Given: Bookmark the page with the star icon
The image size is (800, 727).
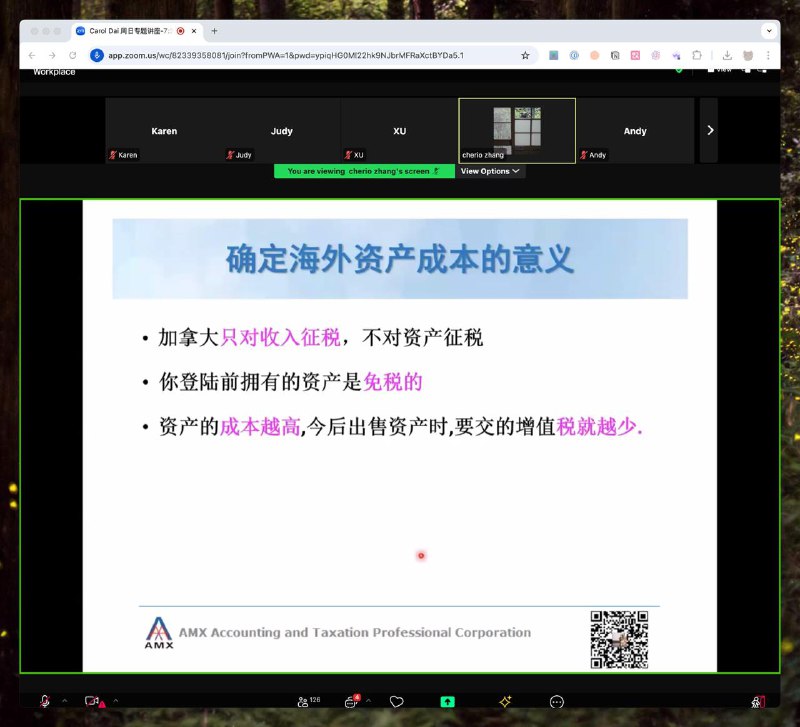Looking at the screenshot, I should coord(524,55).
